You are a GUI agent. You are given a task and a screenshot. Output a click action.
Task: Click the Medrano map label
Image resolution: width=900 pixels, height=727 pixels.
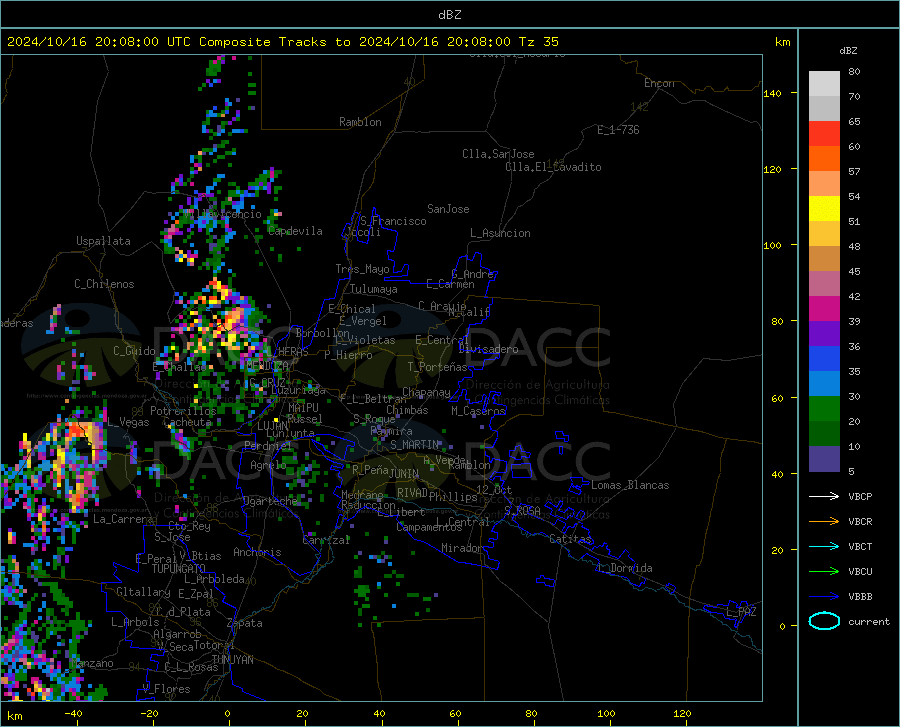pos(362,495)
